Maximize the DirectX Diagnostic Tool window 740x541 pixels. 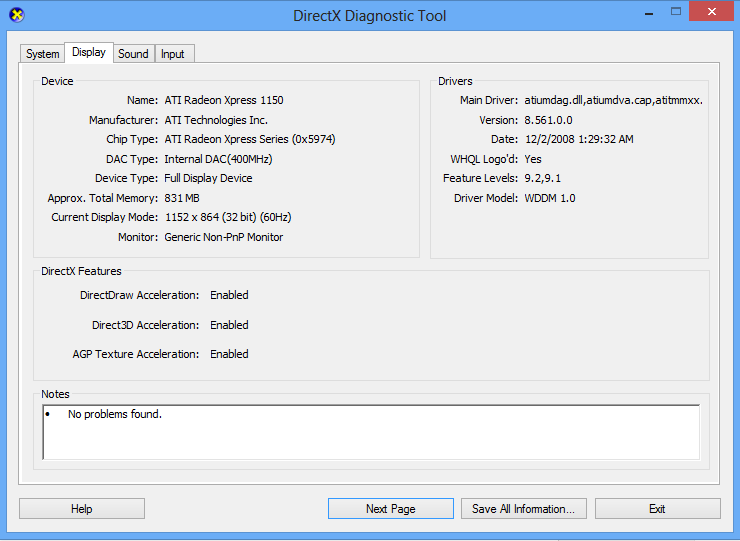(x=676, y=12)
